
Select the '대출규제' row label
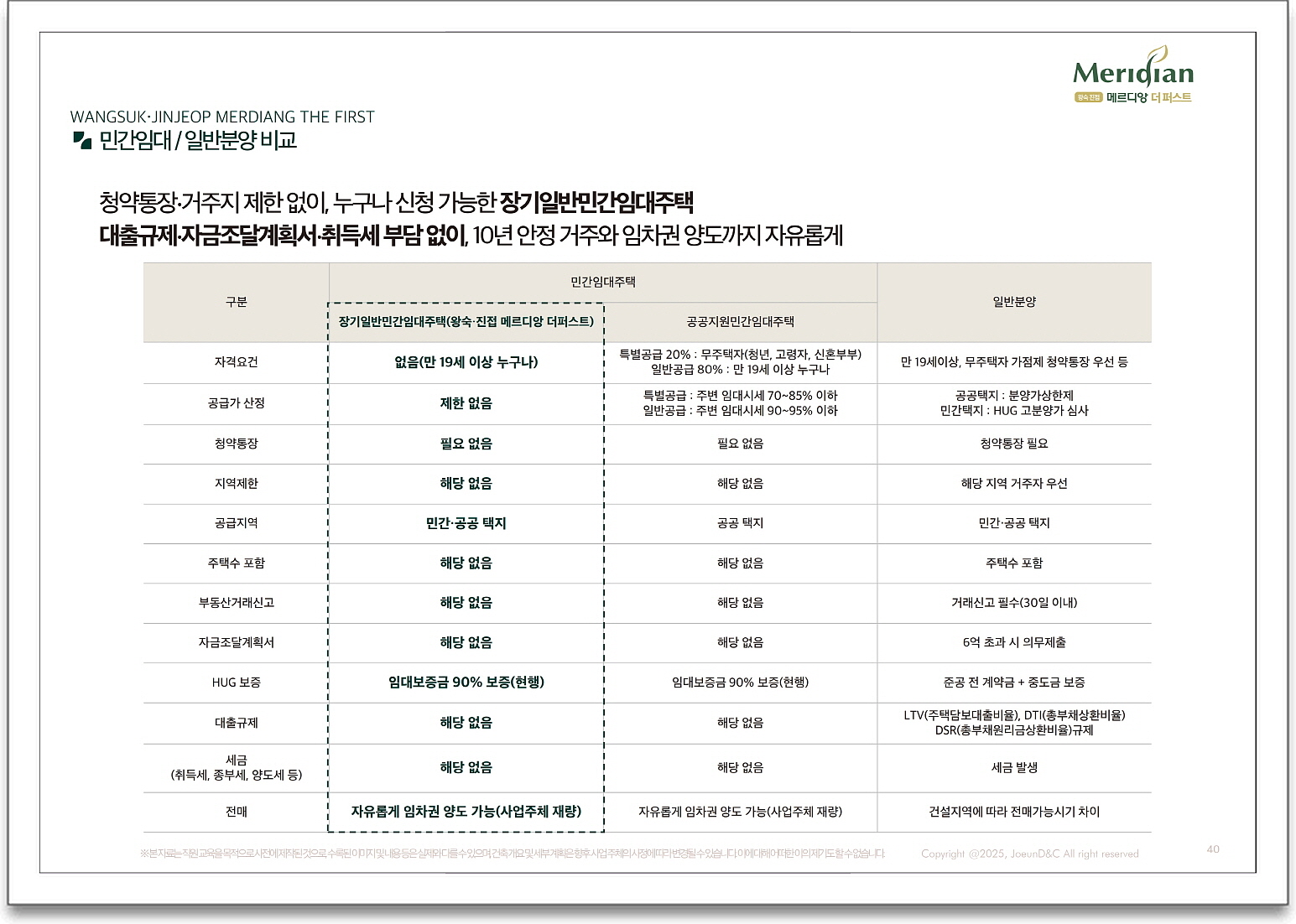coord(237,723)
